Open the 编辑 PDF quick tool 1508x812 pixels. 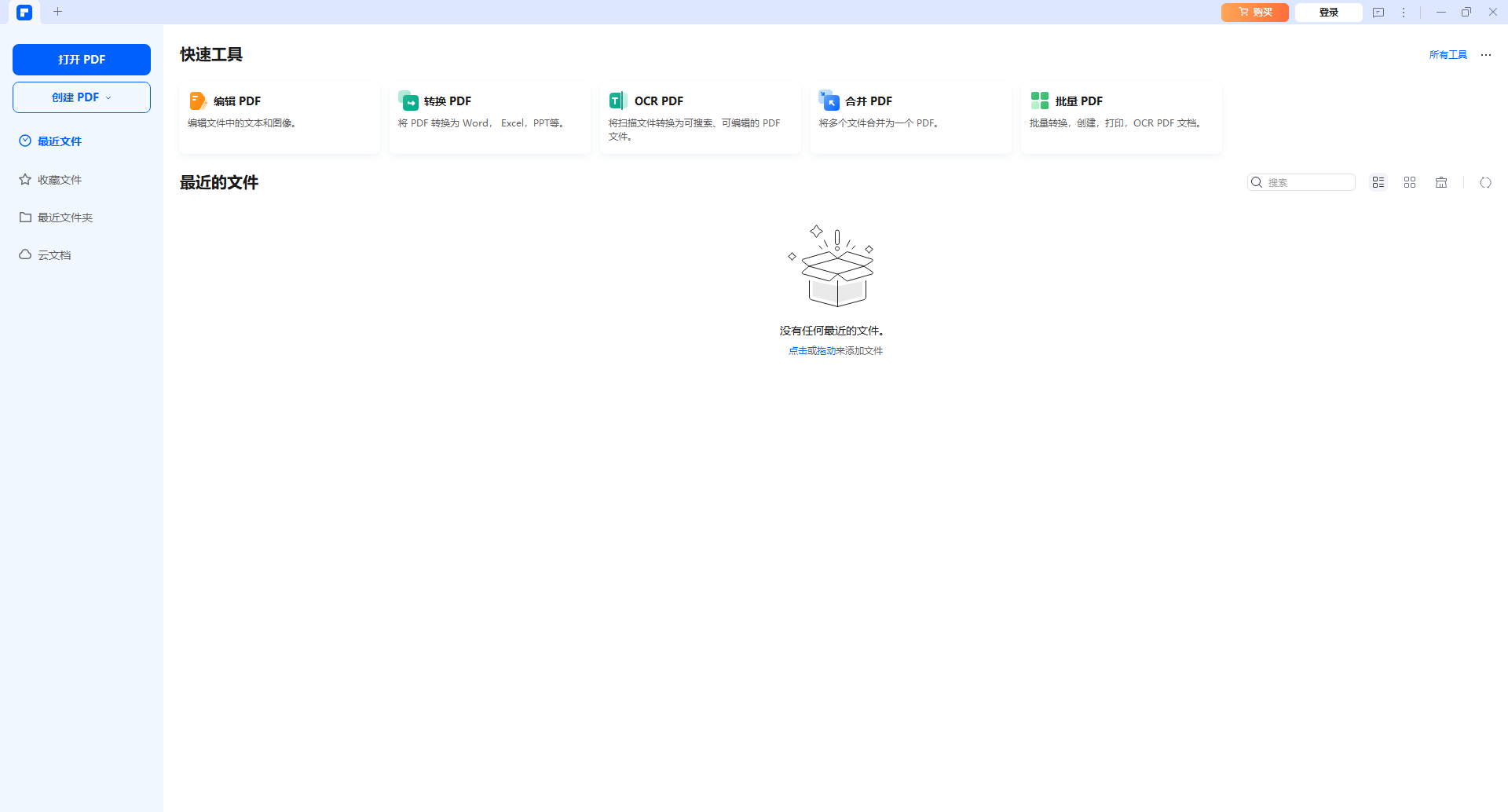point(279,116)
